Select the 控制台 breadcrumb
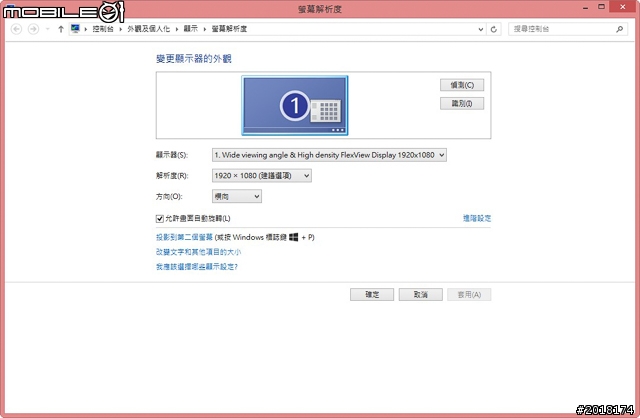640x418 pixels. click(x=103, y=29)
